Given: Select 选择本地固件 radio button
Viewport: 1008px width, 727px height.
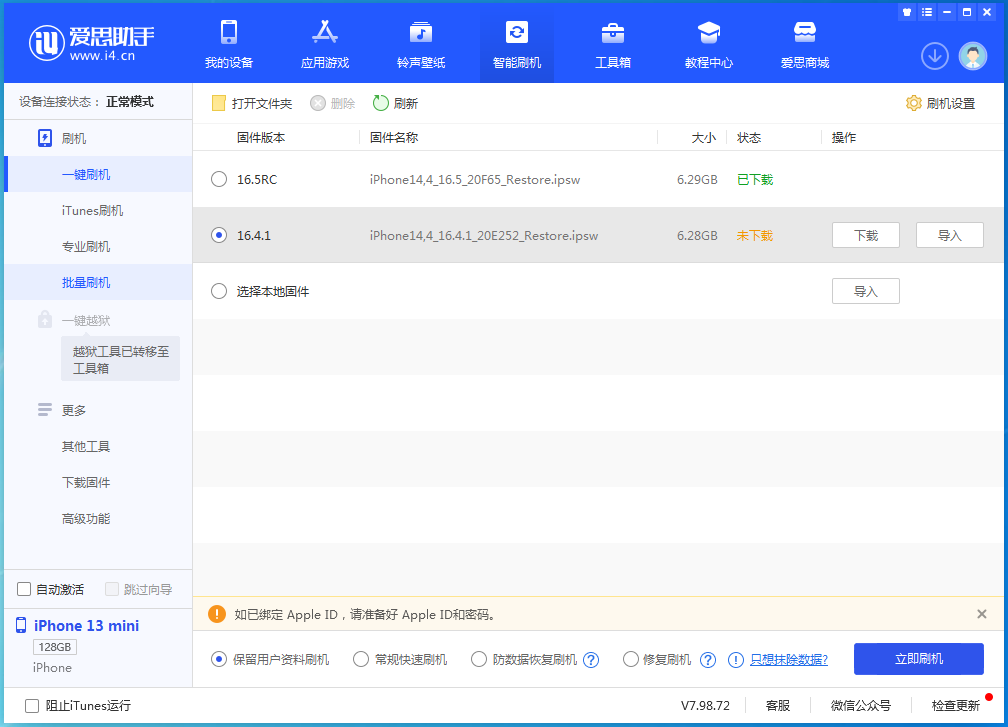Looking at the screenshot, I should [219, 291].
